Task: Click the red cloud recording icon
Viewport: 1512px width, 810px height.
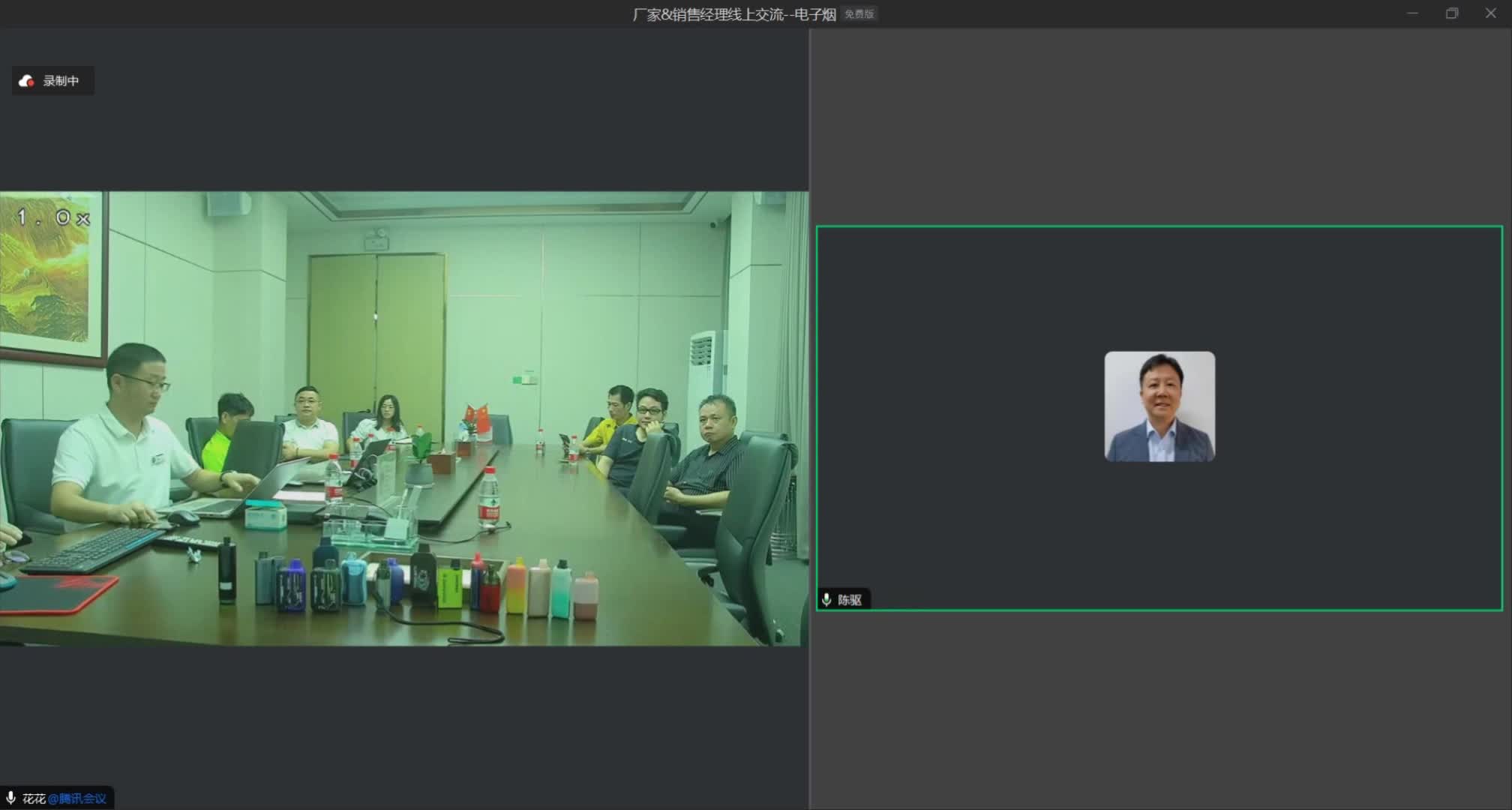Action: pos(26,81)
